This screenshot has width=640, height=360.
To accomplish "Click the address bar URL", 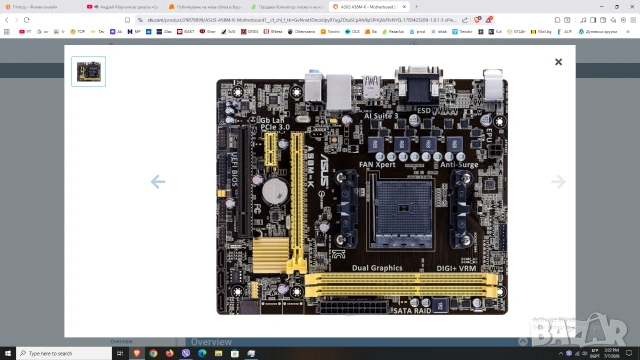I will [x=302, y=20].
